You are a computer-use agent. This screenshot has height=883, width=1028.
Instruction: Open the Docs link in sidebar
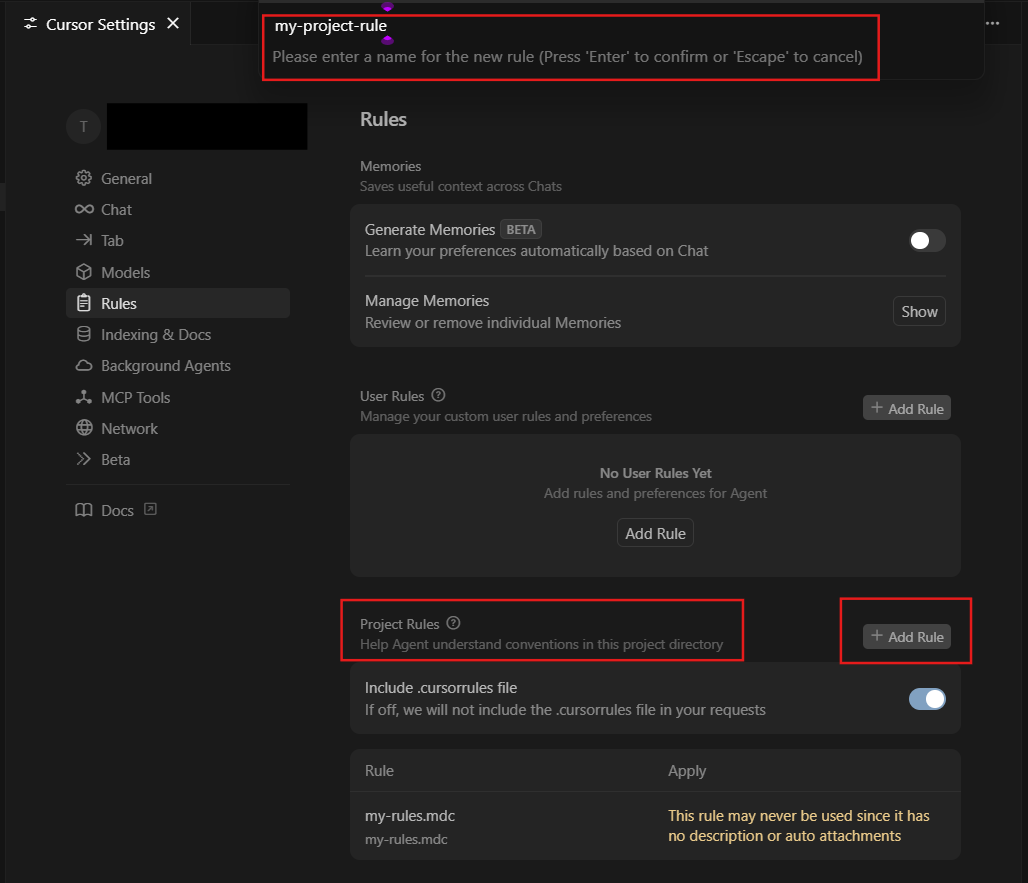click(x=117, y=510)
